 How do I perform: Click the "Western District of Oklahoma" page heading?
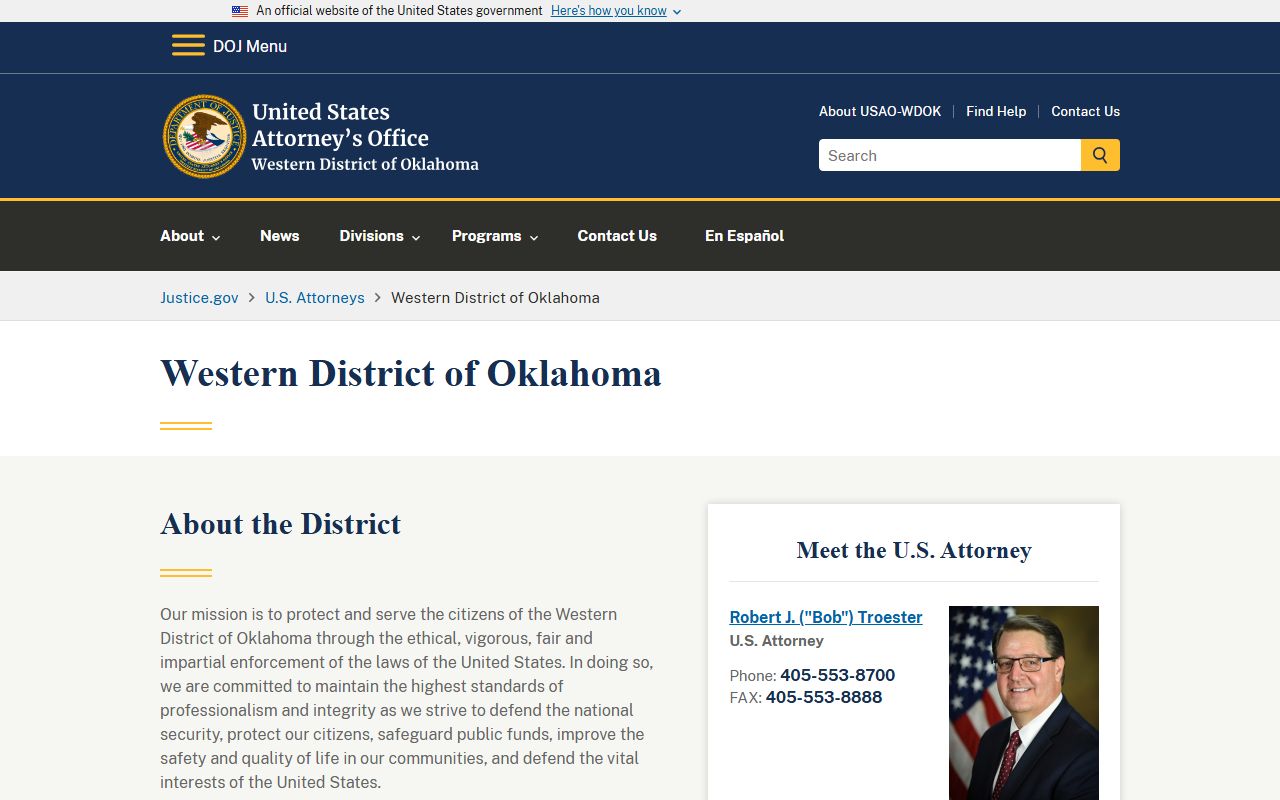(411, 373)
